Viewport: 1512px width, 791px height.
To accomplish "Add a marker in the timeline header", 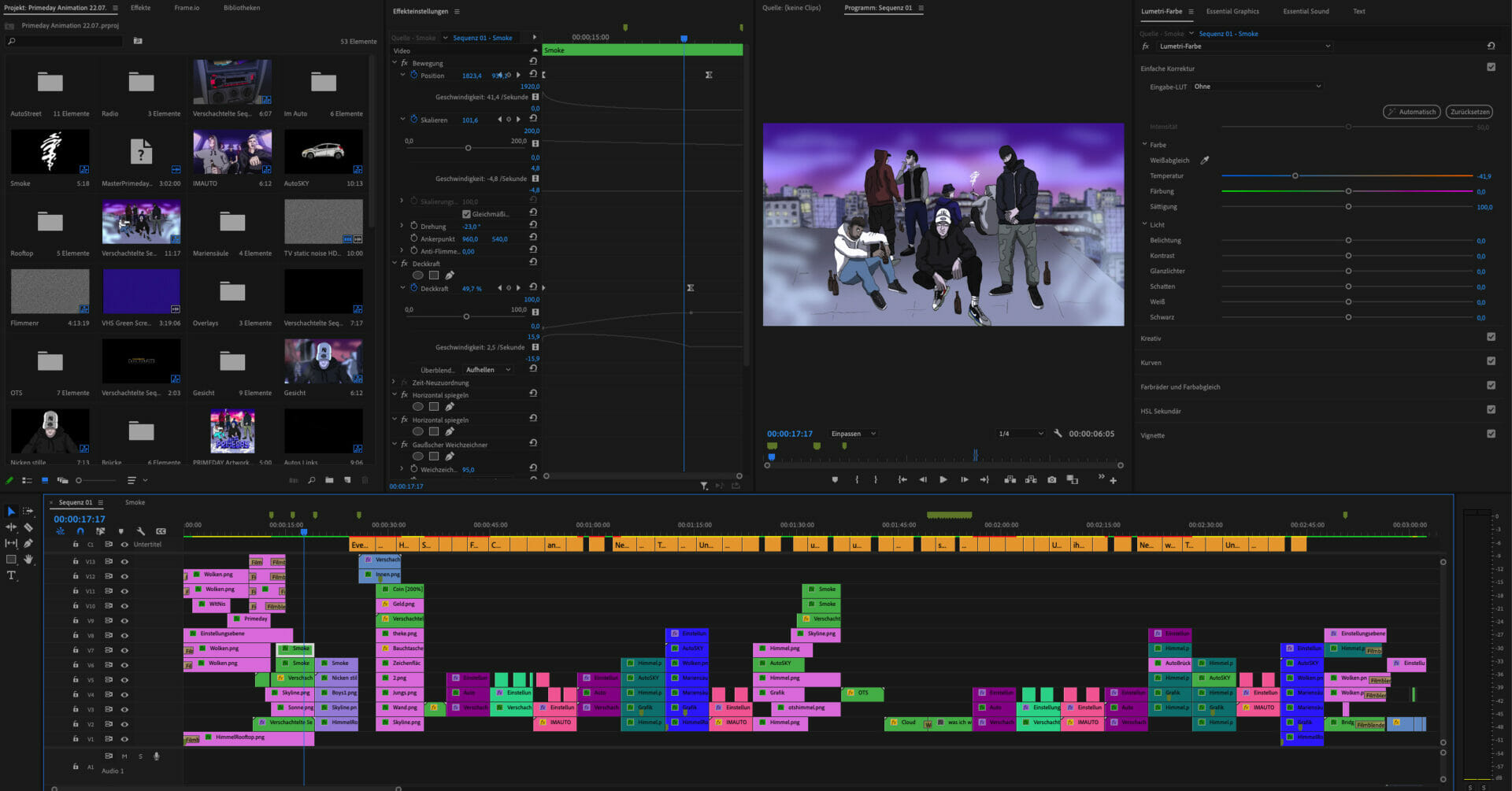I will point(120,531).
